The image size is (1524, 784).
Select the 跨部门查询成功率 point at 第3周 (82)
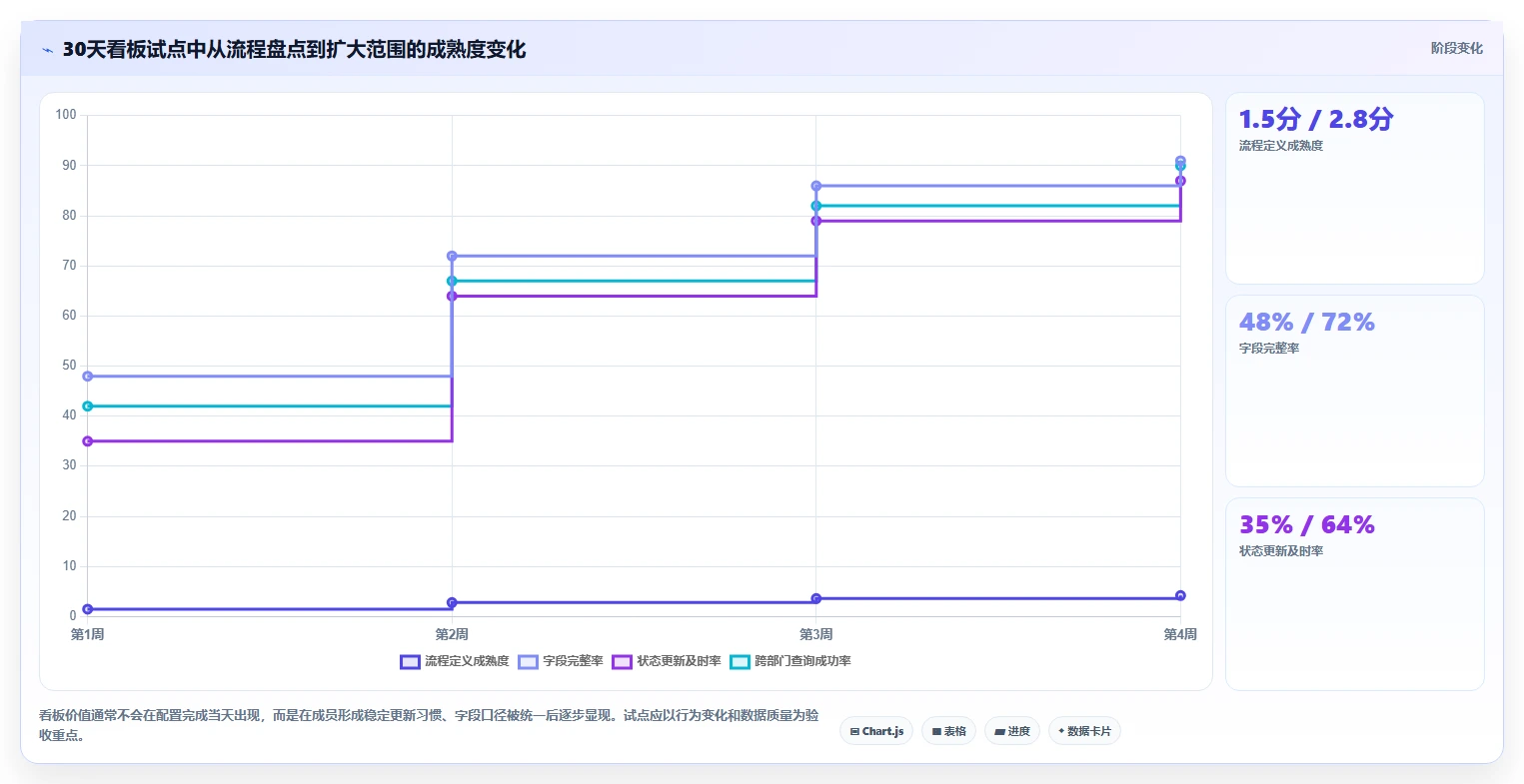816,206
